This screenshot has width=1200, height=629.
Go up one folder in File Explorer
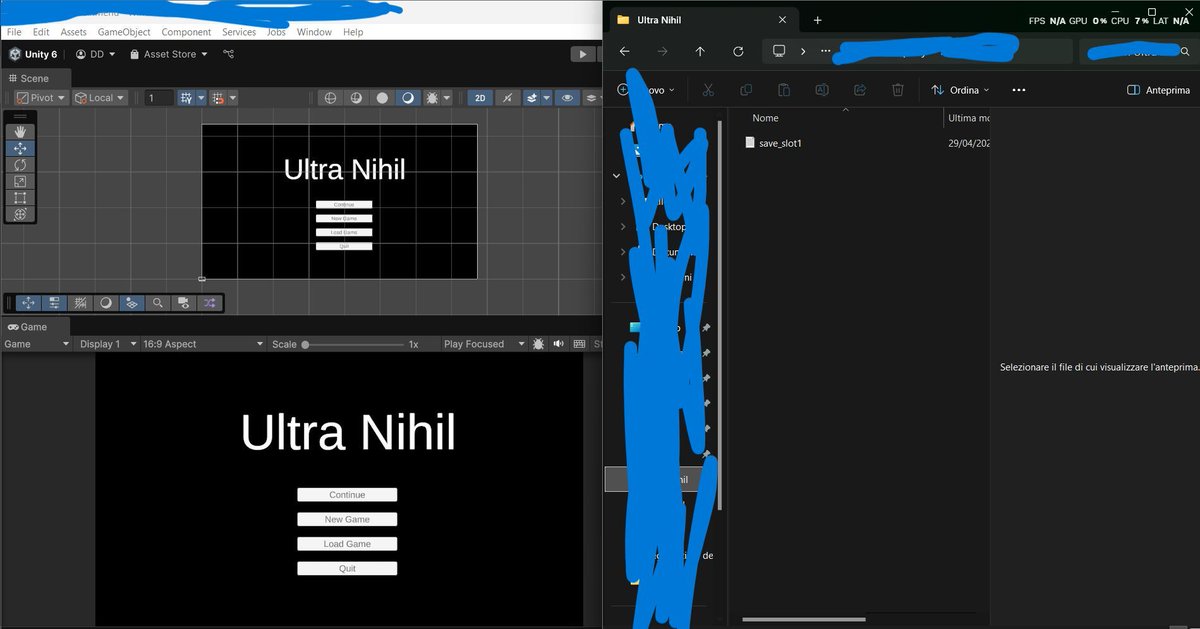tap(700, 51)
